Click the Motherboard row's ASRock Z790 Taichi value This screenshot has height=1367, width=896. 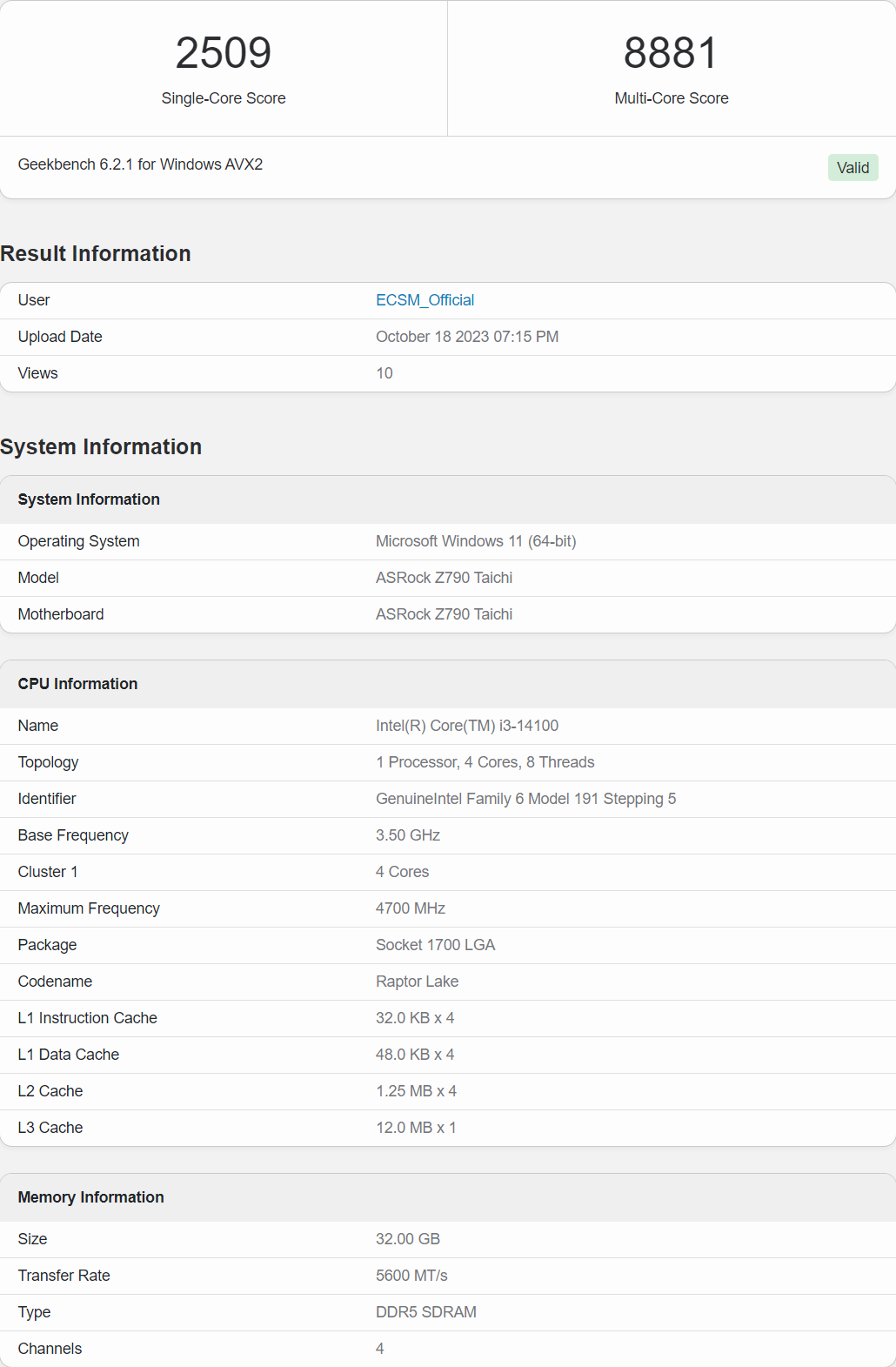(x=444, y=614)
